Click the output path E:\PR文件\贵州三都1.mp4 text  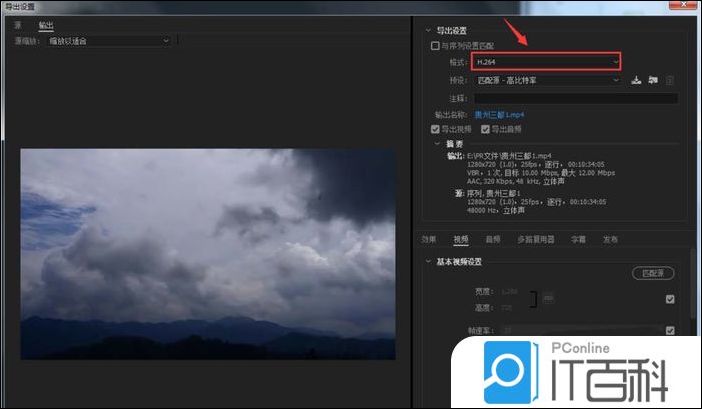[509, 156]
